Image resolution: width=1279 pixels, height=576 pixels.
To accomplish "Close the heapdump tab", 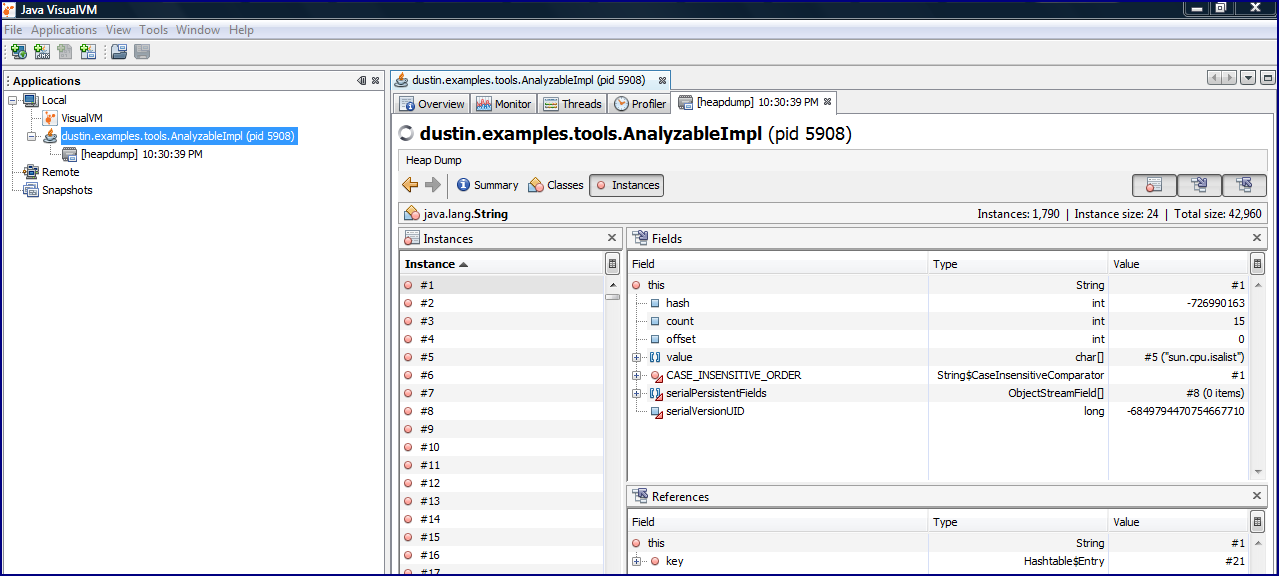I will [x=827, y=102].
